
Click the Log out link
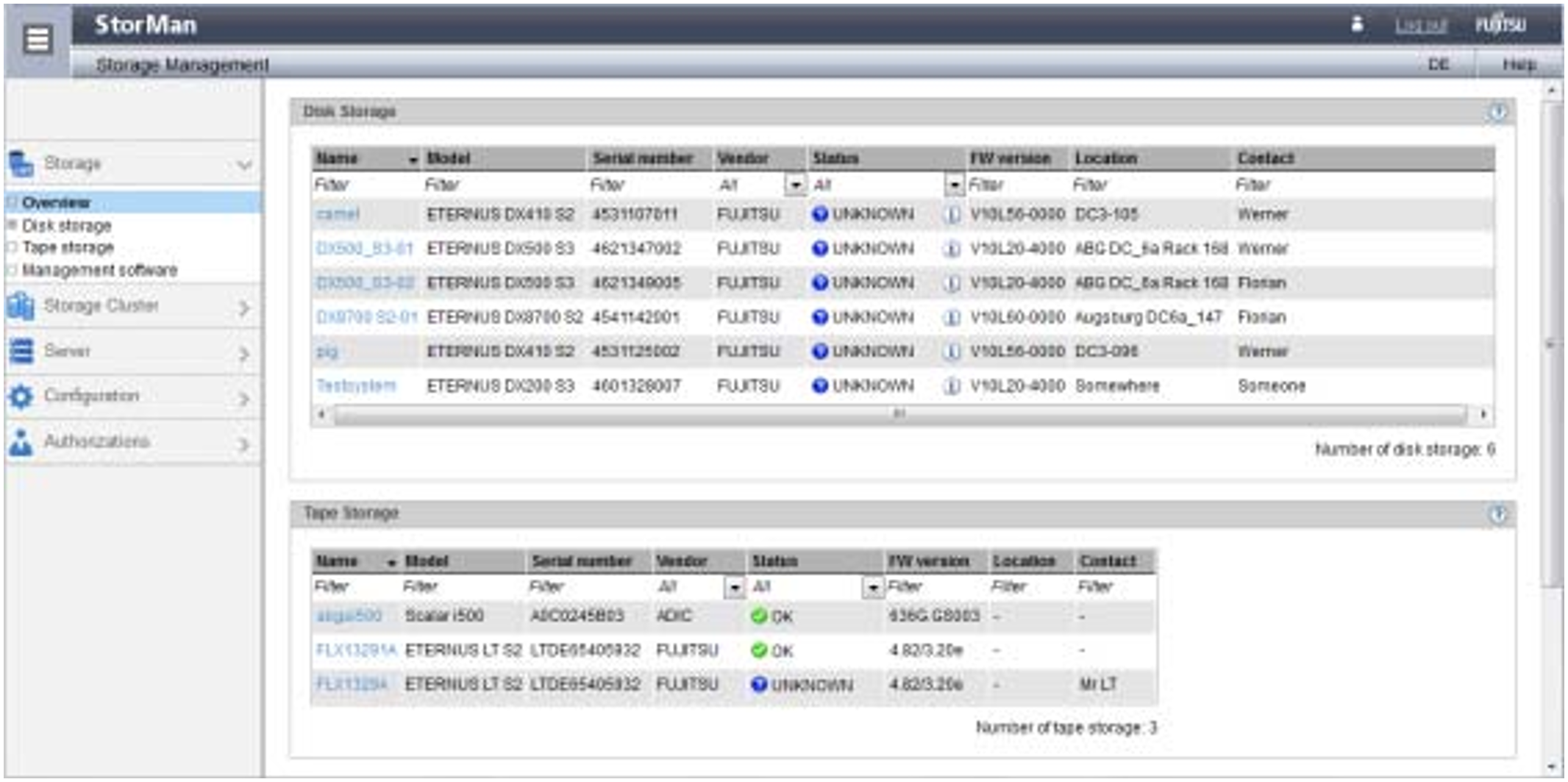[x=1421, y=26]
